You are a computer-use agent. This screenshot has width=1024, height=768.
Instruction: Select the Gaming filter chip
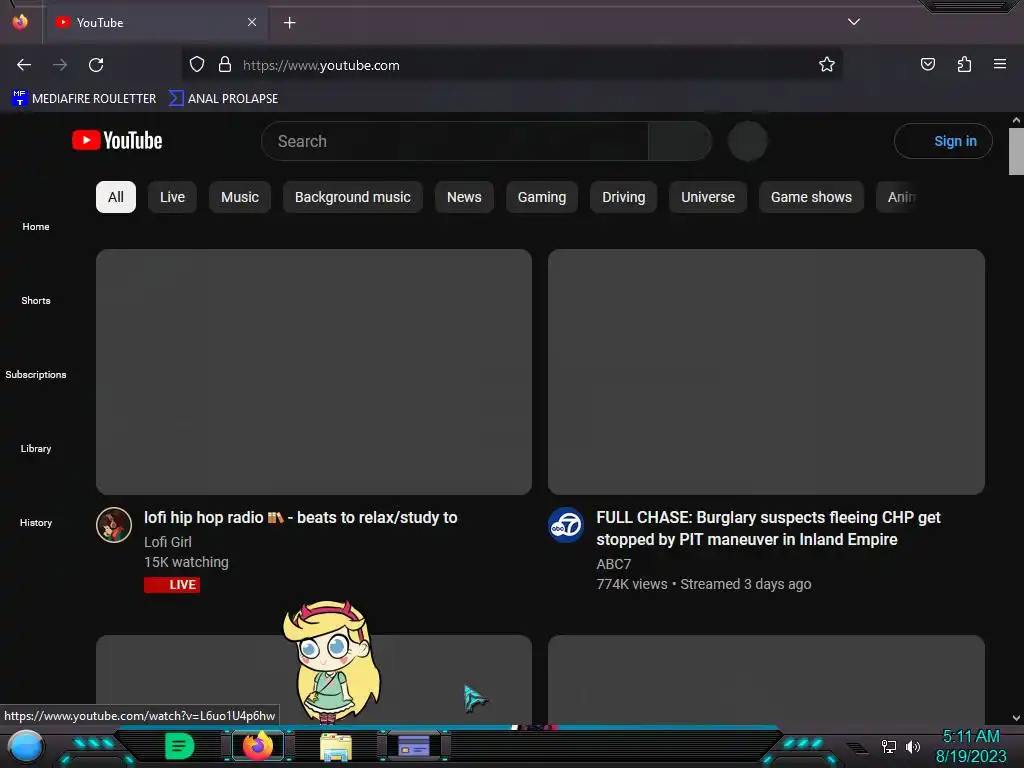pos(542,197)
